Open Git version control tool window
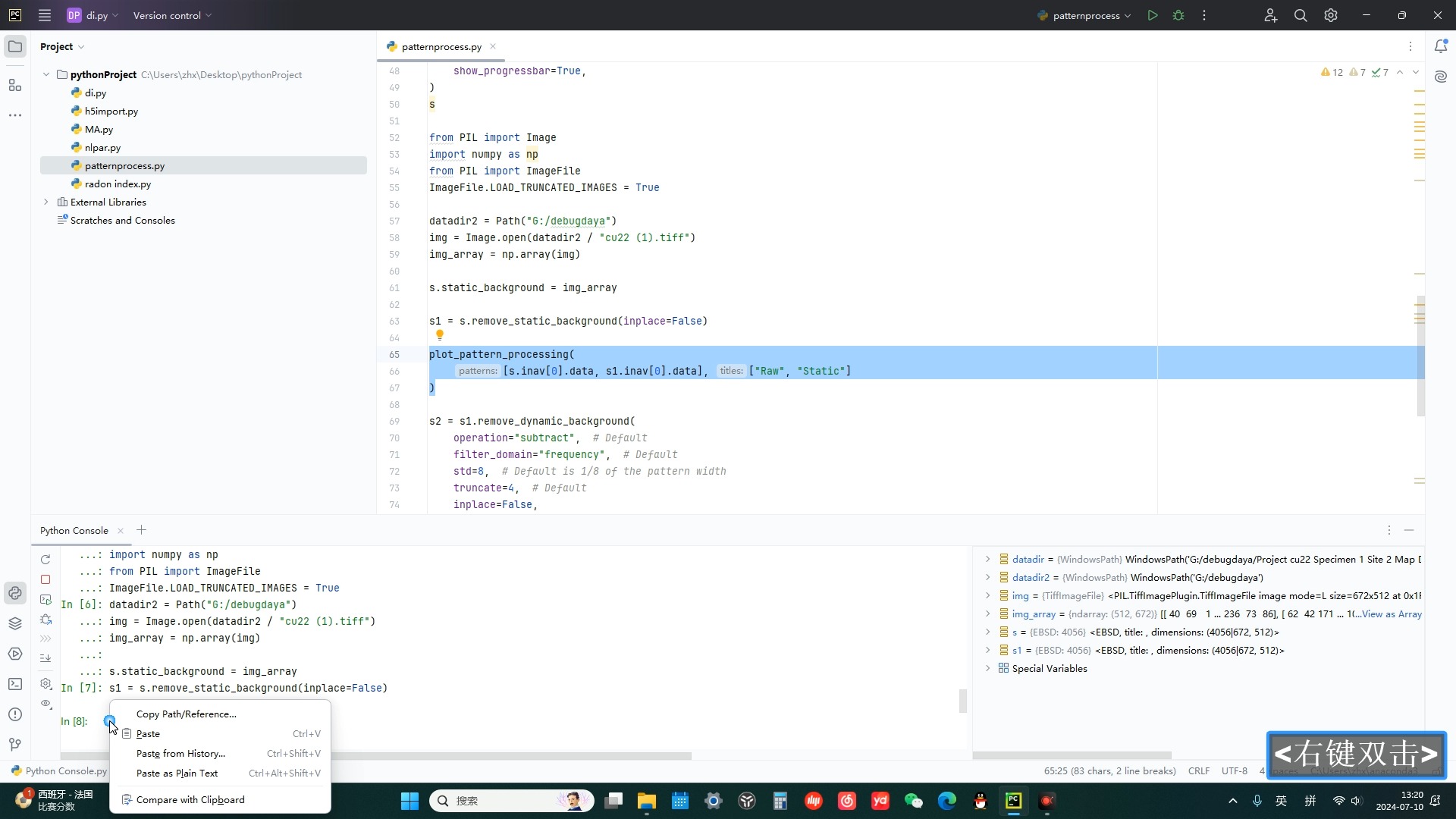Image resolution: width=1456 pixels, height=819 pixels. [x=15, y=745]
